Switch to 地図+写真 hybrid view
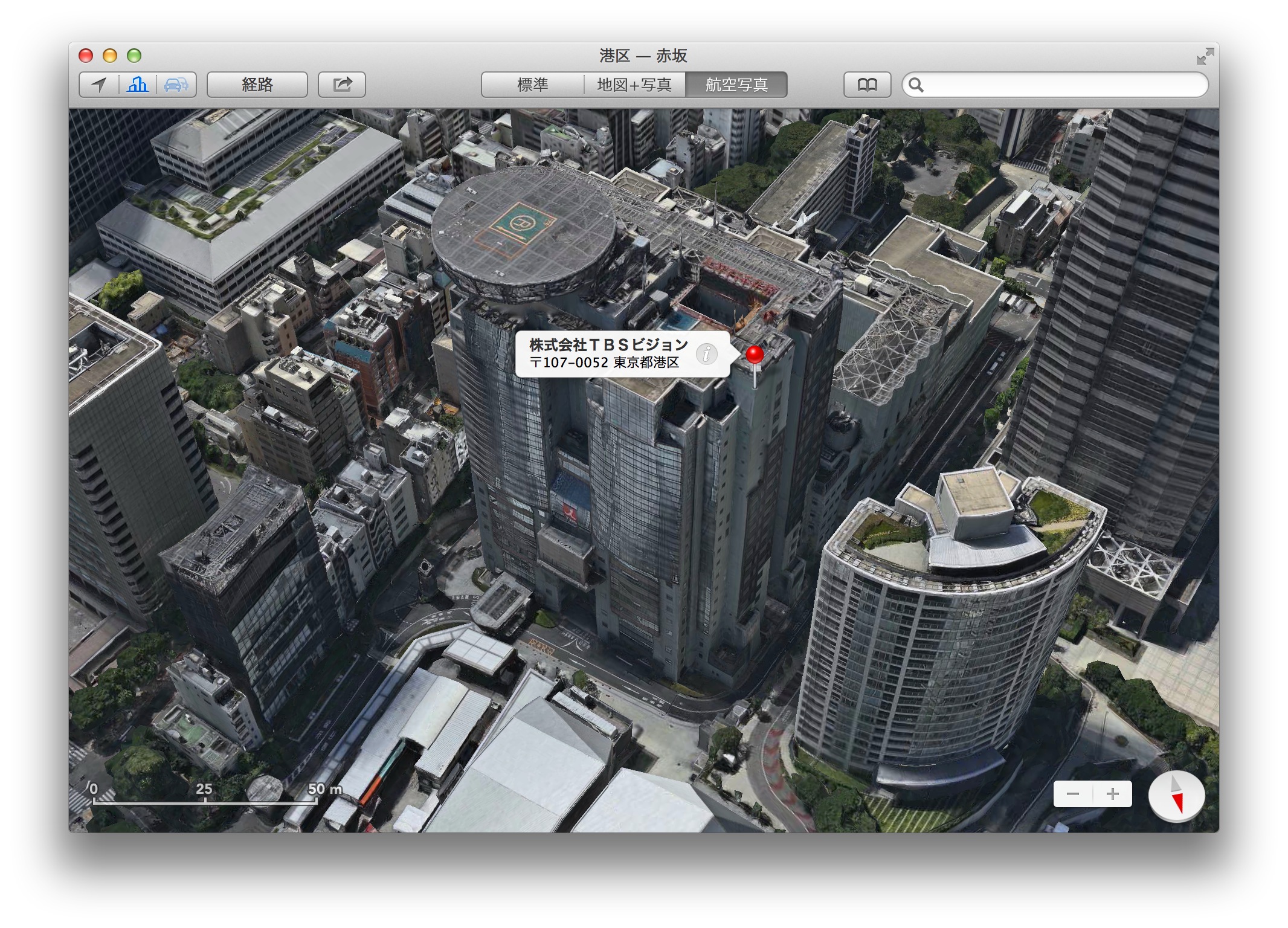 [634, 85]
